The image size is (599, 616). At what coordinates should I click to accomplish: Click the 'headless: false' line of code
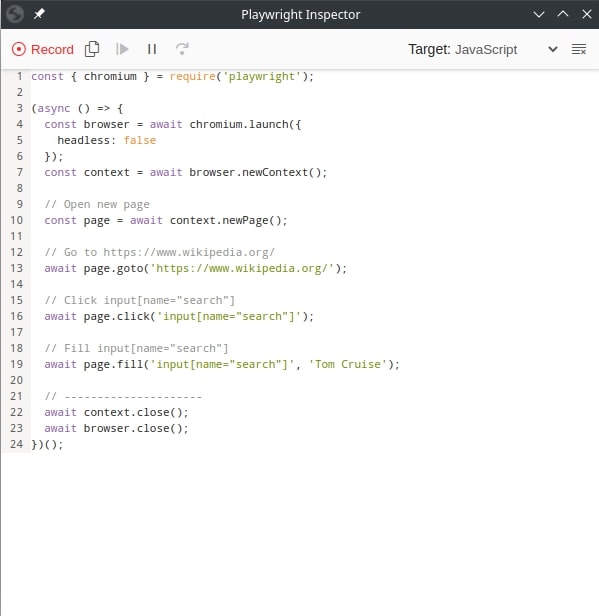click(x=106, y=140)
